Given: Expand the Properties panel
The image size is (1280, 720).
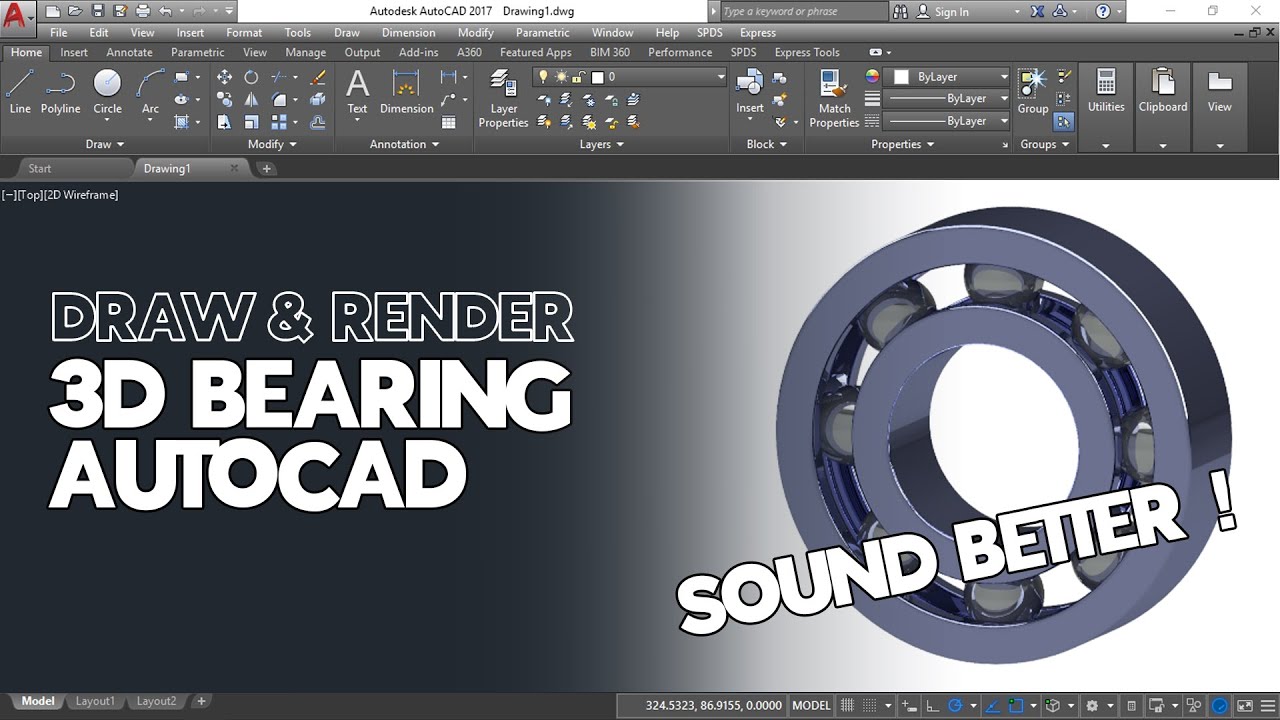Looking at the screenshot, I should pyautogui.click(x=902, y=144).
